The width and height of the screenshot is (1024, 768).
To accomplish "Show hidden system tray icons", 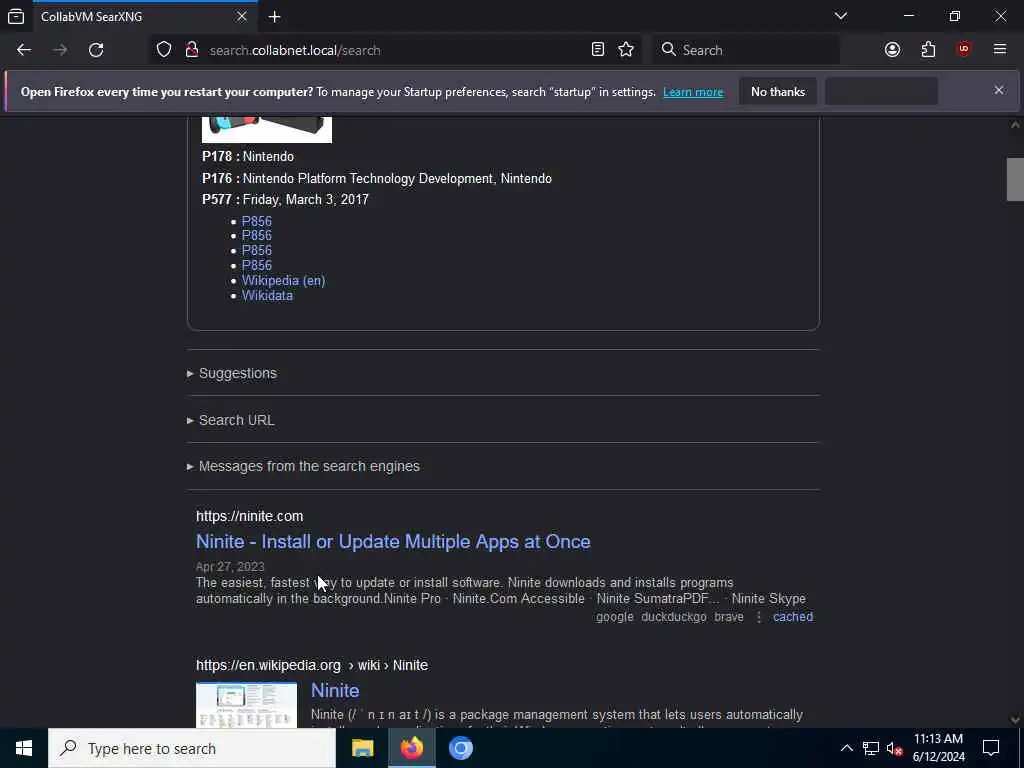I will click(846, 748).
